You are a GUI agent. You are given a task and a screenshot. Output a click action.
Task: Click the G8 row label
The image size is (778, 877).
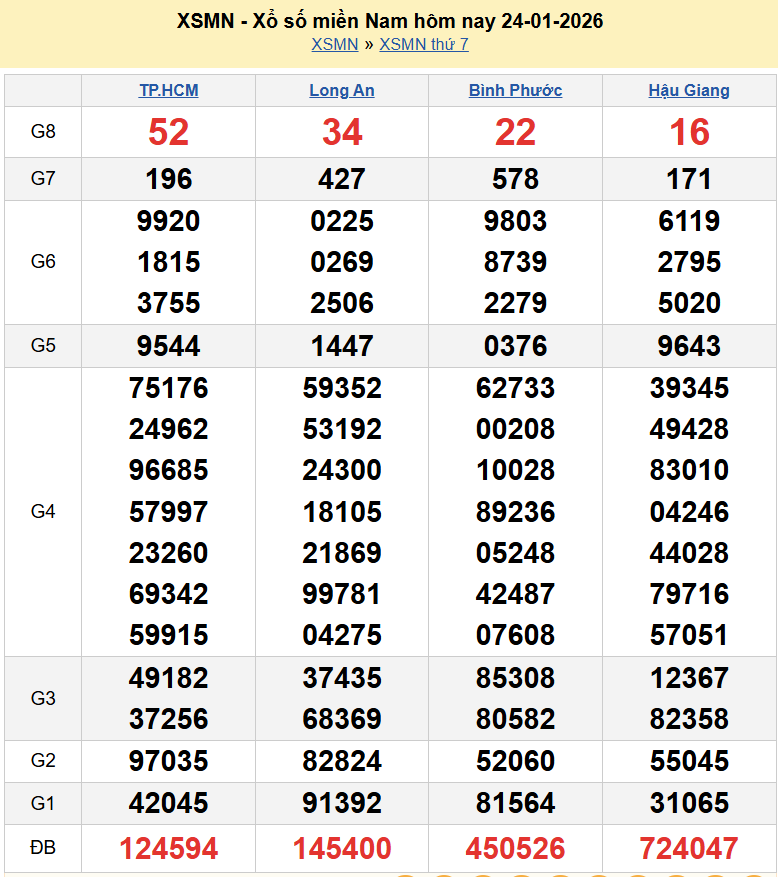(43, 132)
